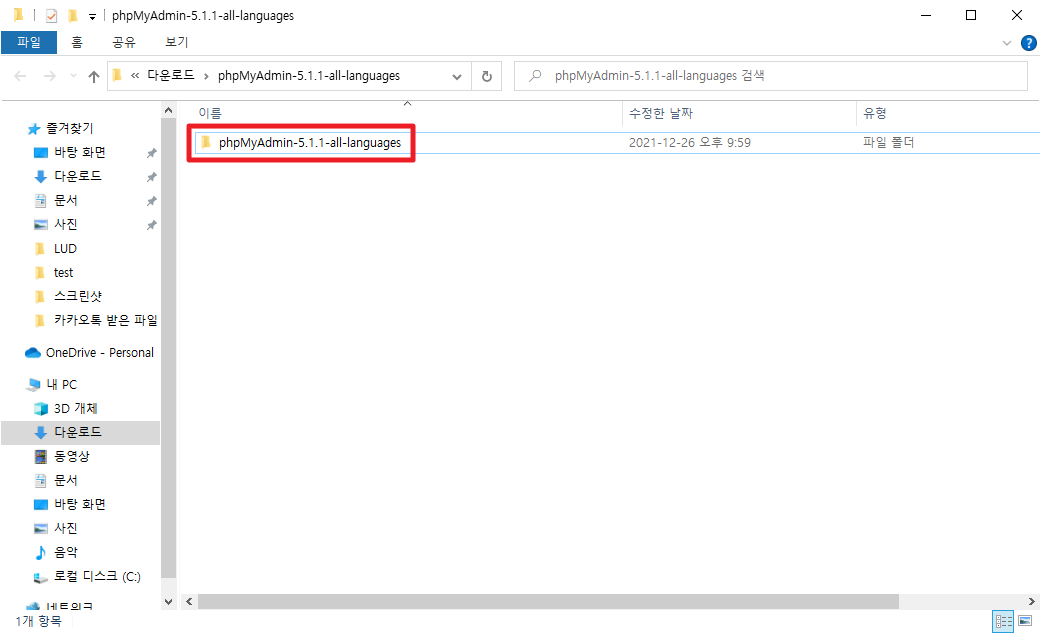Open 3D 개체 under 내 PC
This screenshot has height=634, width=1041.
(76, 408)
